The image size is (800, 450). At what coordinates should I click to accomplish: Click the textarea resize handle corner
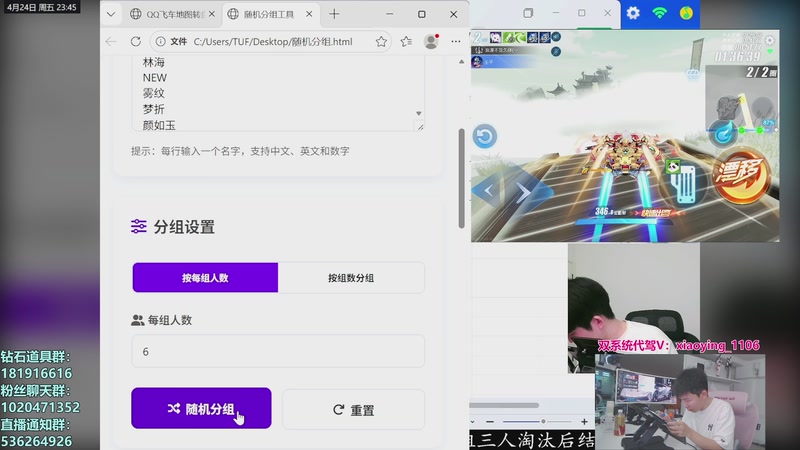420,127
